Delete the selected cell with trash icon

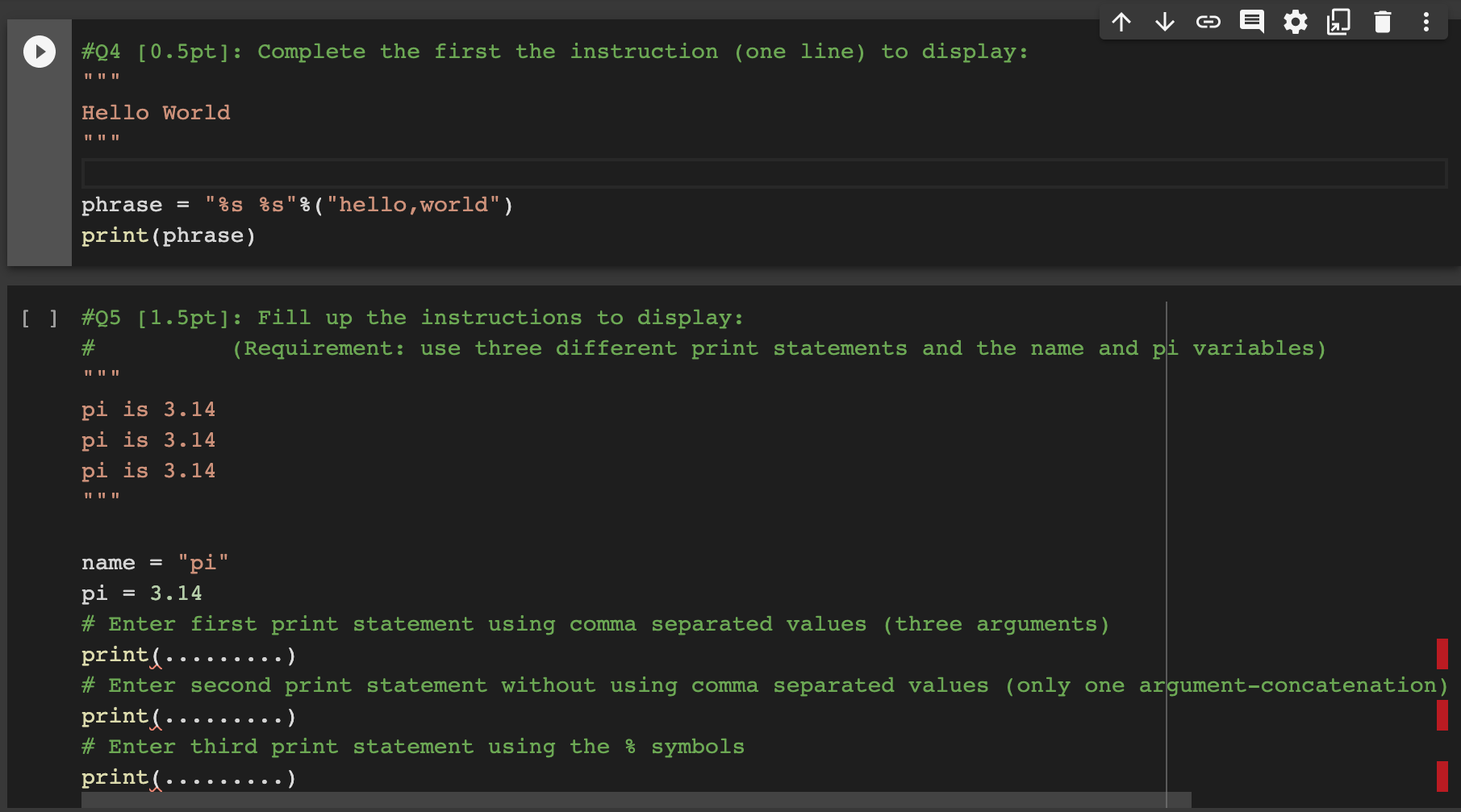pos(1383,22)
